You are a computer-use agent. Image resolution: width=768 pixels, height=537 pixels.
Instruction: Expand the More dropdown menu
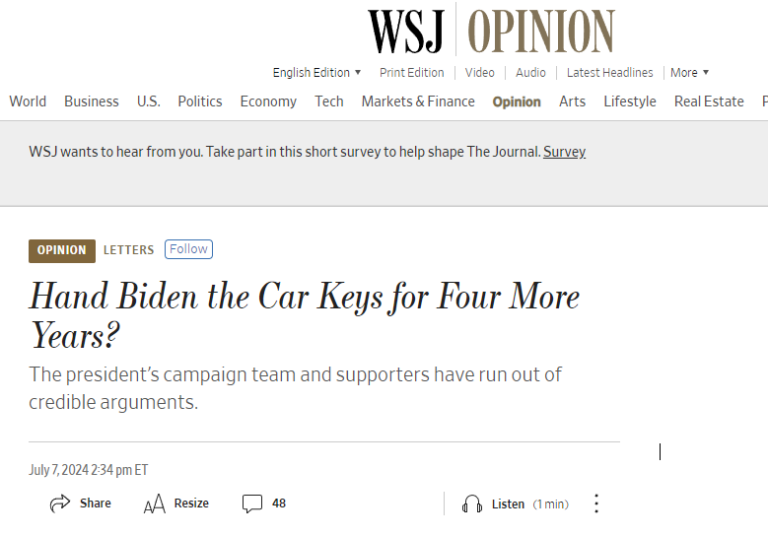689,73
